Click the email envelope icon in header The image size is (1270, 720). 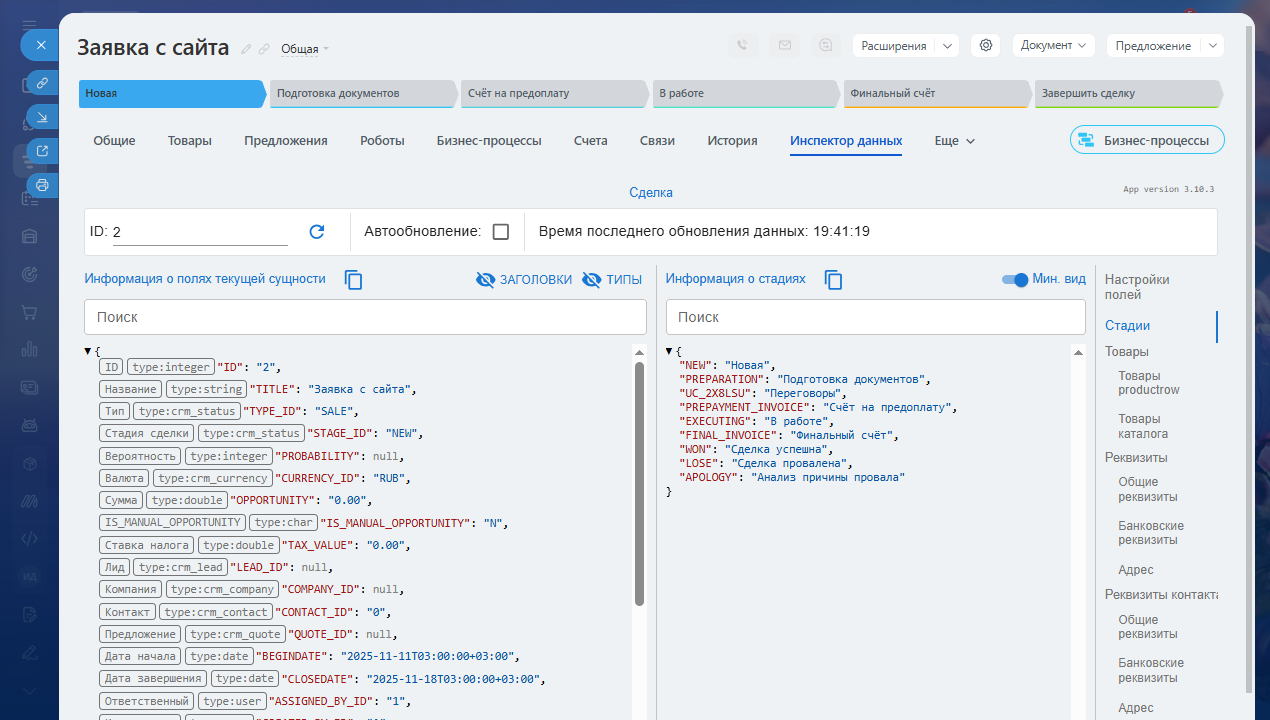click(x=784, y=46)
